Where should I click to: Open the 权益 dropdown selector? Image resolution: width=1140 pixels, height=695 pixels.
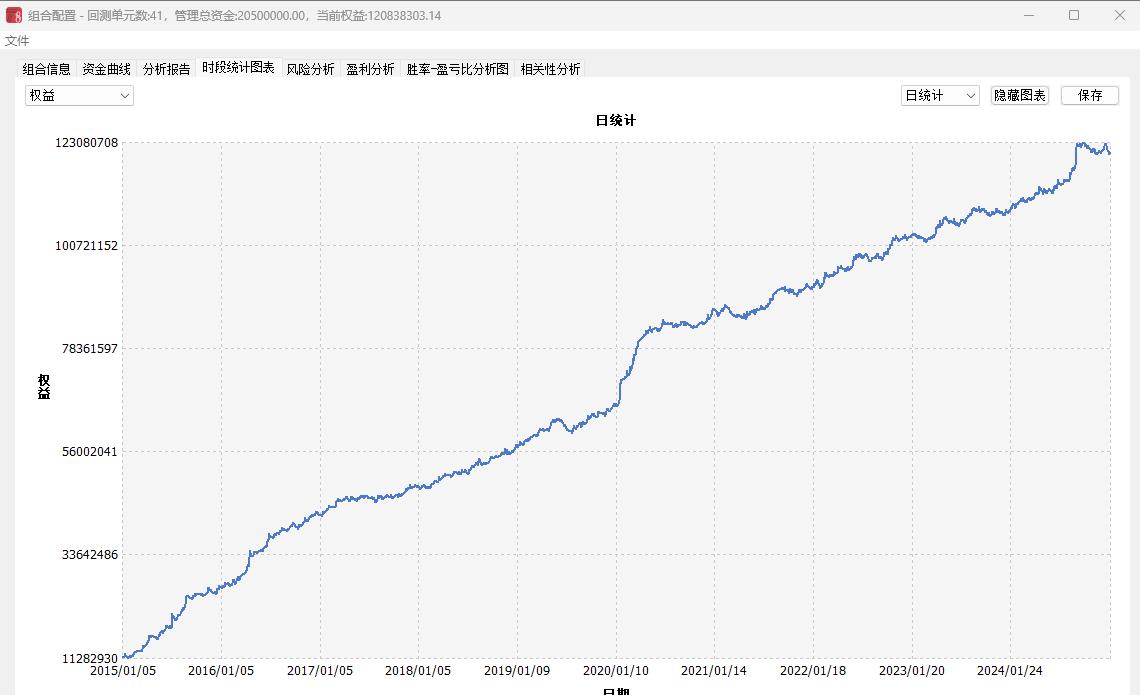(x=79, y=95)
